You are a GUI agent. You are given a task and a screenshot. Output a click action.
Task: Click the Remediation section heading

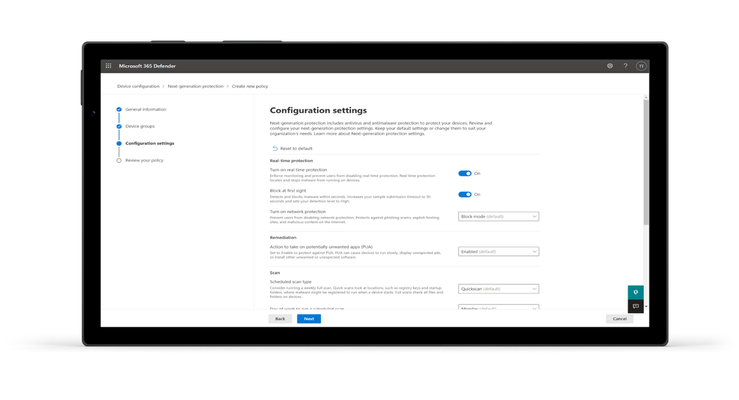pos(283,237)
